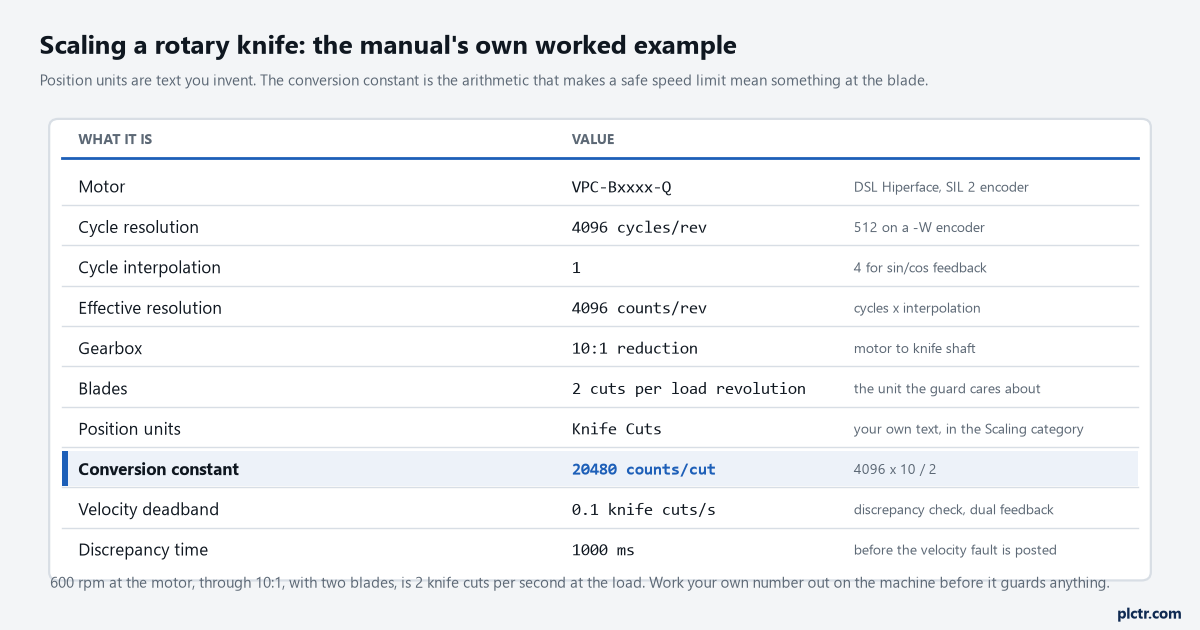
Task: Click the note 'before the velocity fault is posted'
Action: (955, 550)
